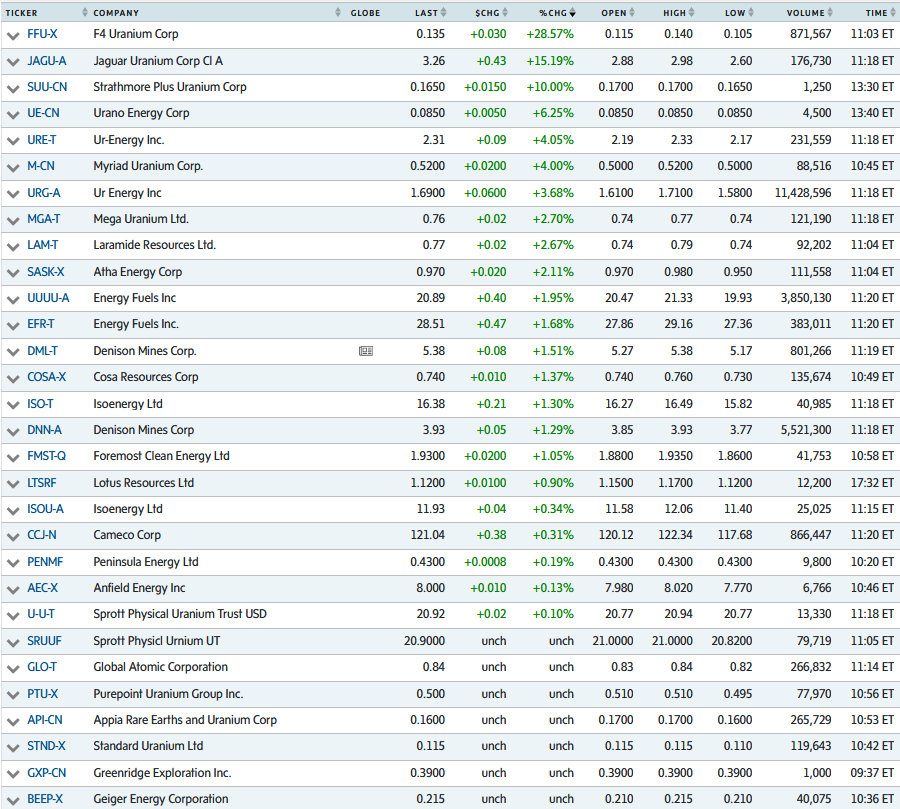Open the SASK-X ticker link
Viewport: 900px width, 809px height.
pyautogui.click(x=46, y=272)
